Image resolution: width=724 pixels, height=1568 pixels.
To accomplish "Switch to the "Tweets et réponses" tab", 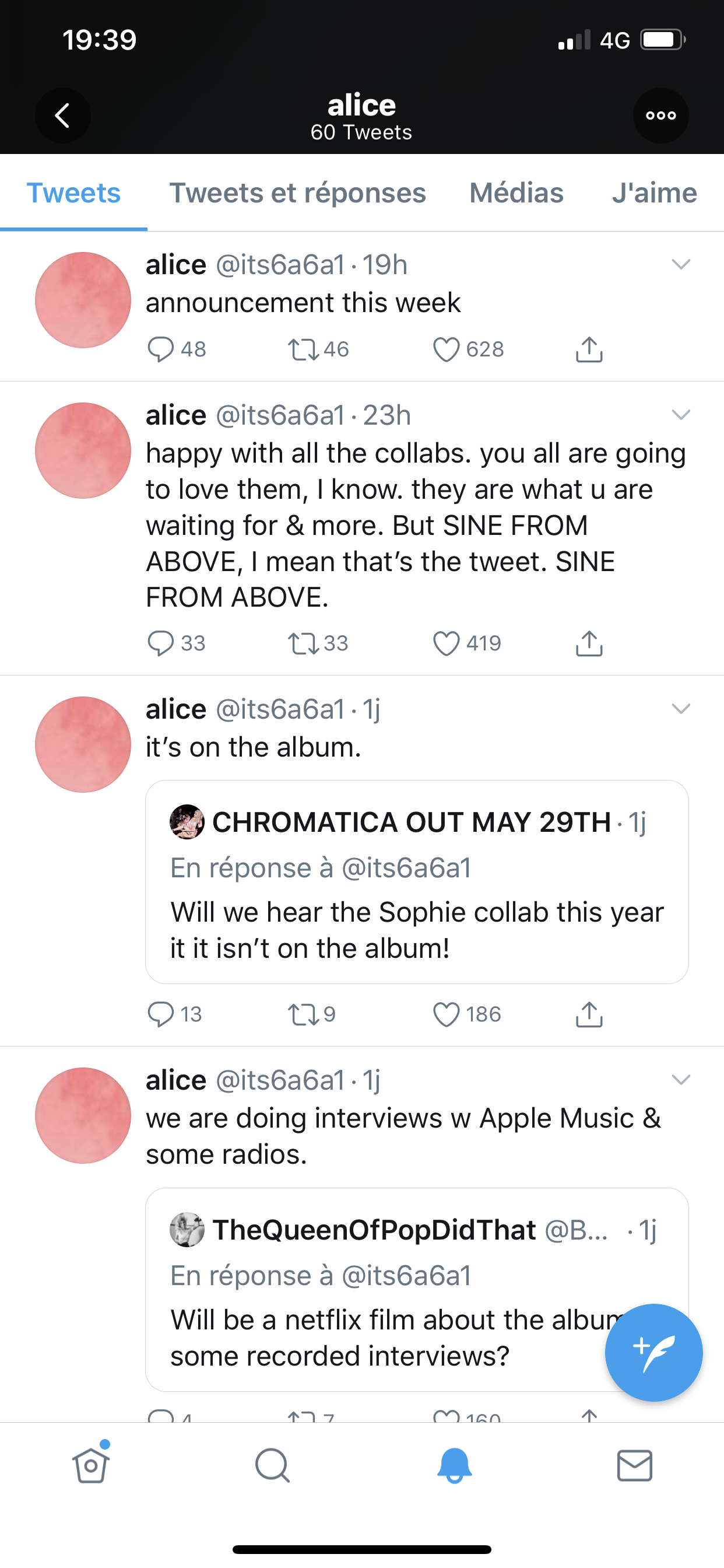I will (297, 193).
